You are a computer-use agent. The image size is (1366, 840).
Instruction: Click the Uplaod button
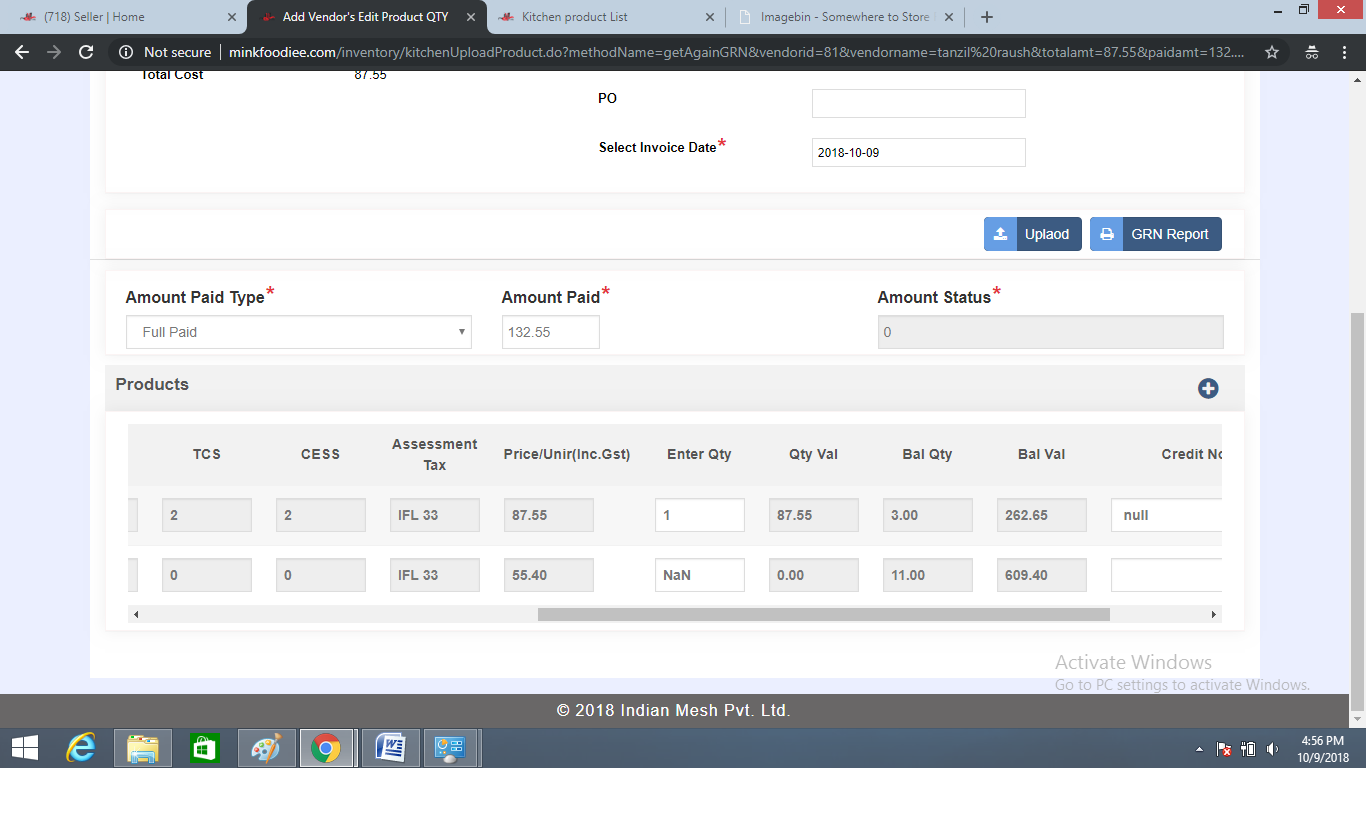[x=1033, y=234]
